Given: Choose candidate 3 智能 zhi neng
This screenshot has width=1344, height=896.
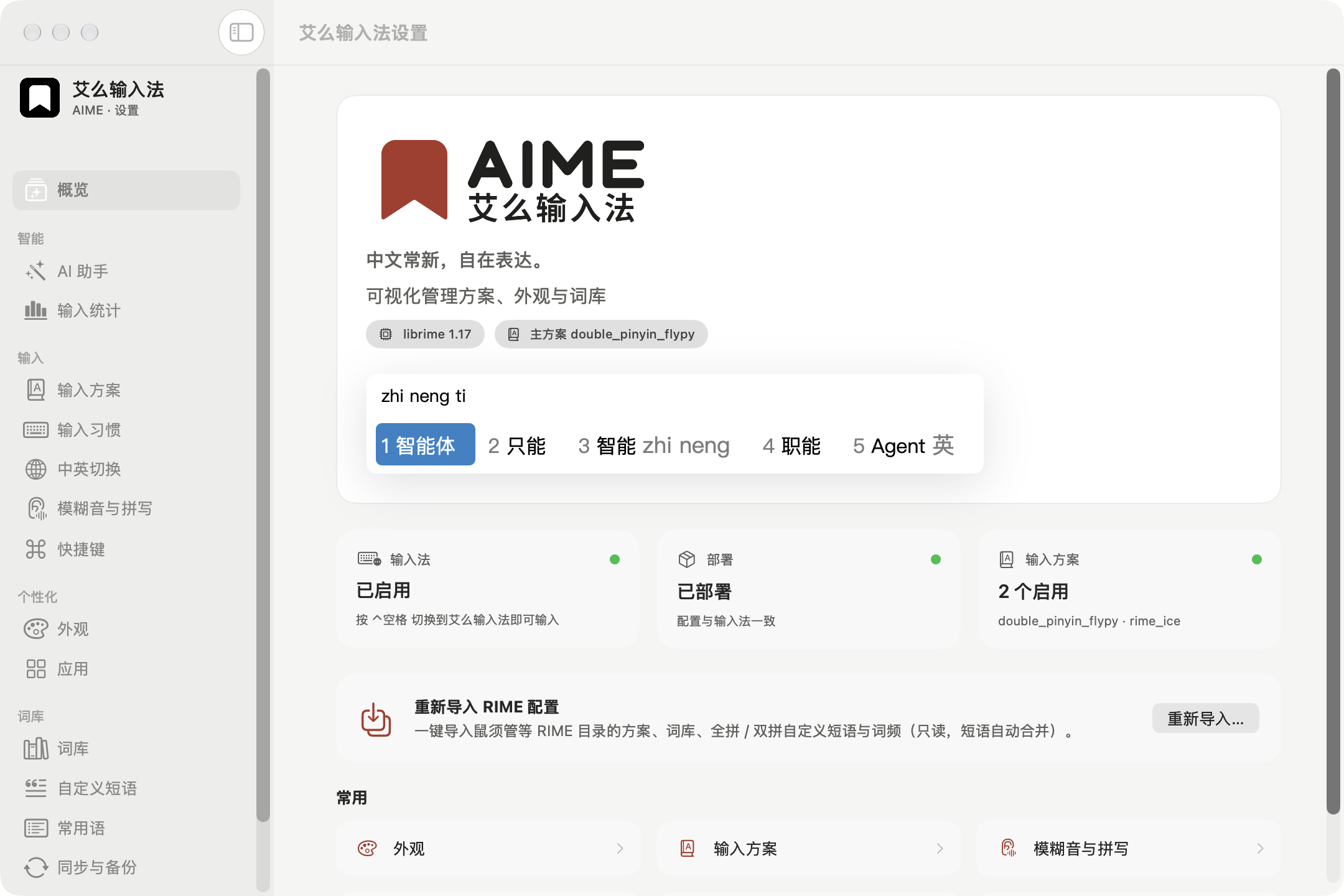Looking at the screenshot, I should click(x=653, y=446).
